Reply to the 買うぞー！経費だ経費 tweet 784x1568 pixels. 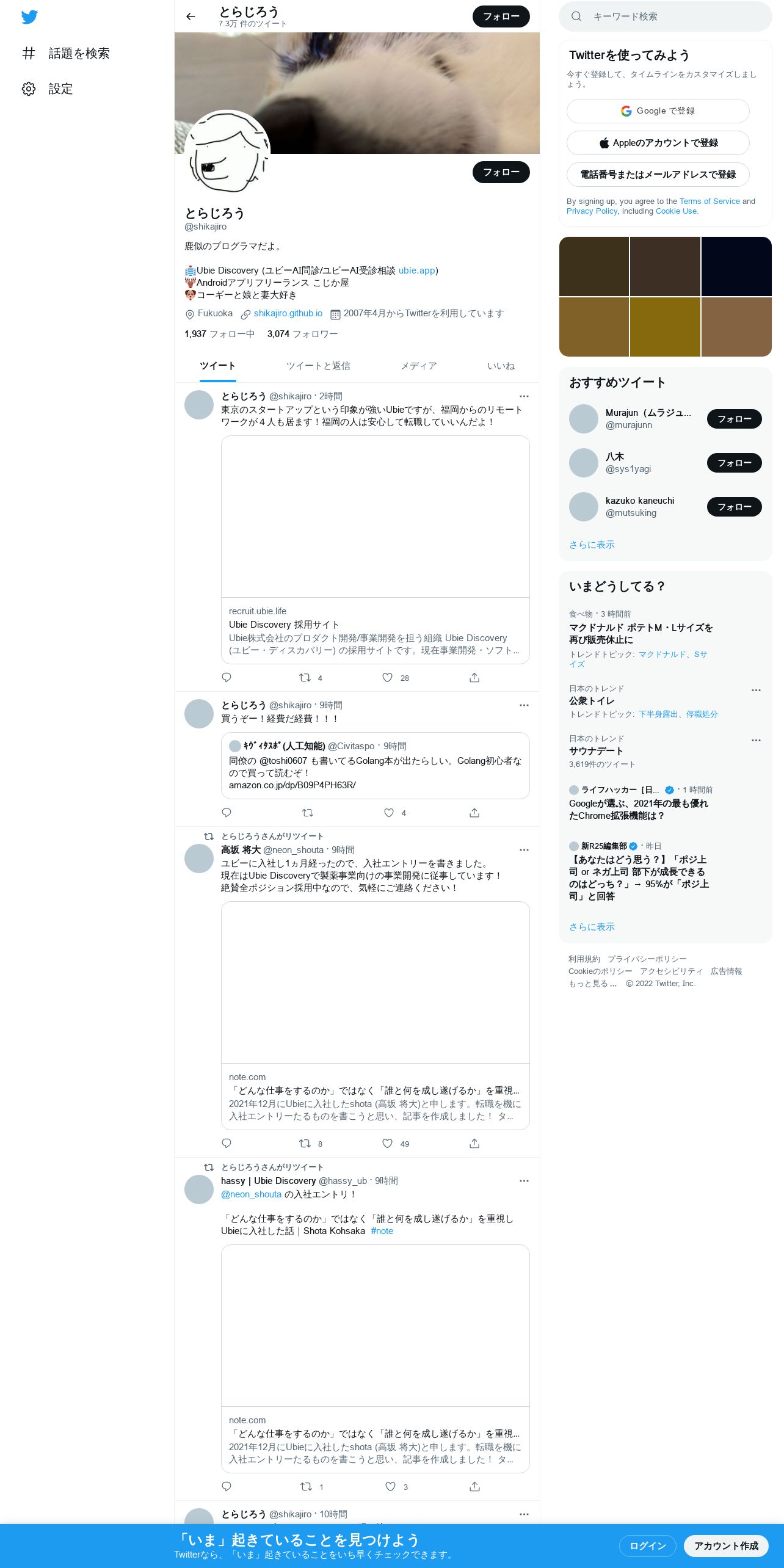pyautogui.click(x=227, y=813)
